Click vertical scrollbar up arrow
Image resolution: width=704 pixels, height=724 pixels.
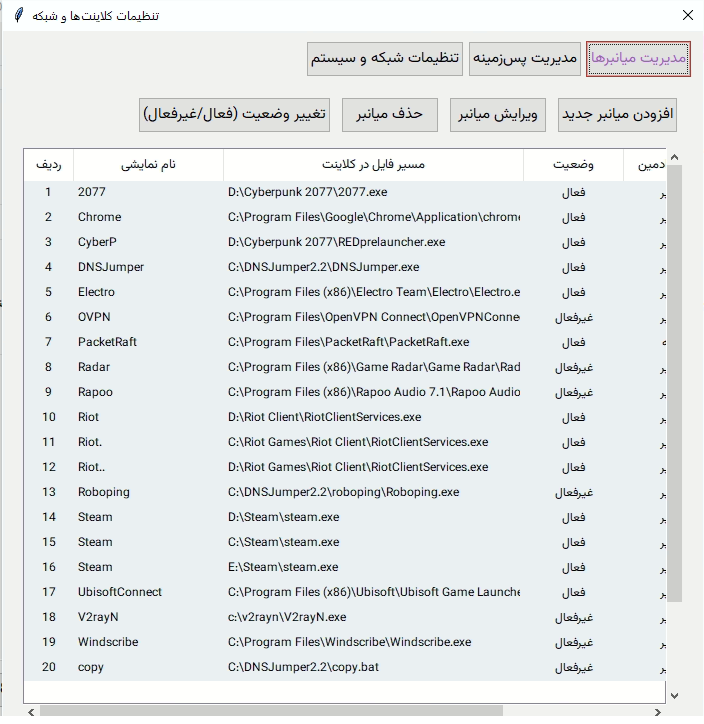[674, 157]
